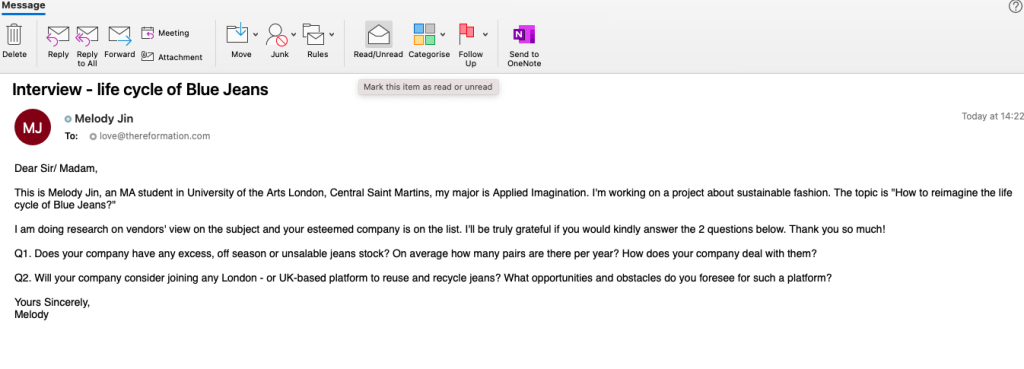
Task: Expand the Follow Up dropdown arrow
Action: 485,34
